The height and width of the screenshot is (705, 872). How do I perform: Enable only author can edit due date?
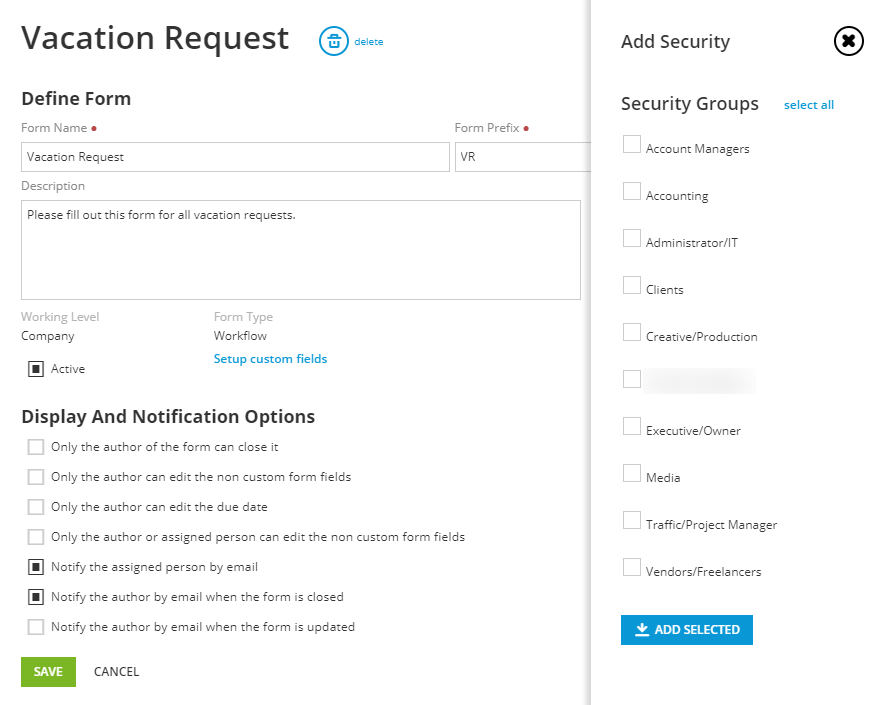click(x=36, y=507)
